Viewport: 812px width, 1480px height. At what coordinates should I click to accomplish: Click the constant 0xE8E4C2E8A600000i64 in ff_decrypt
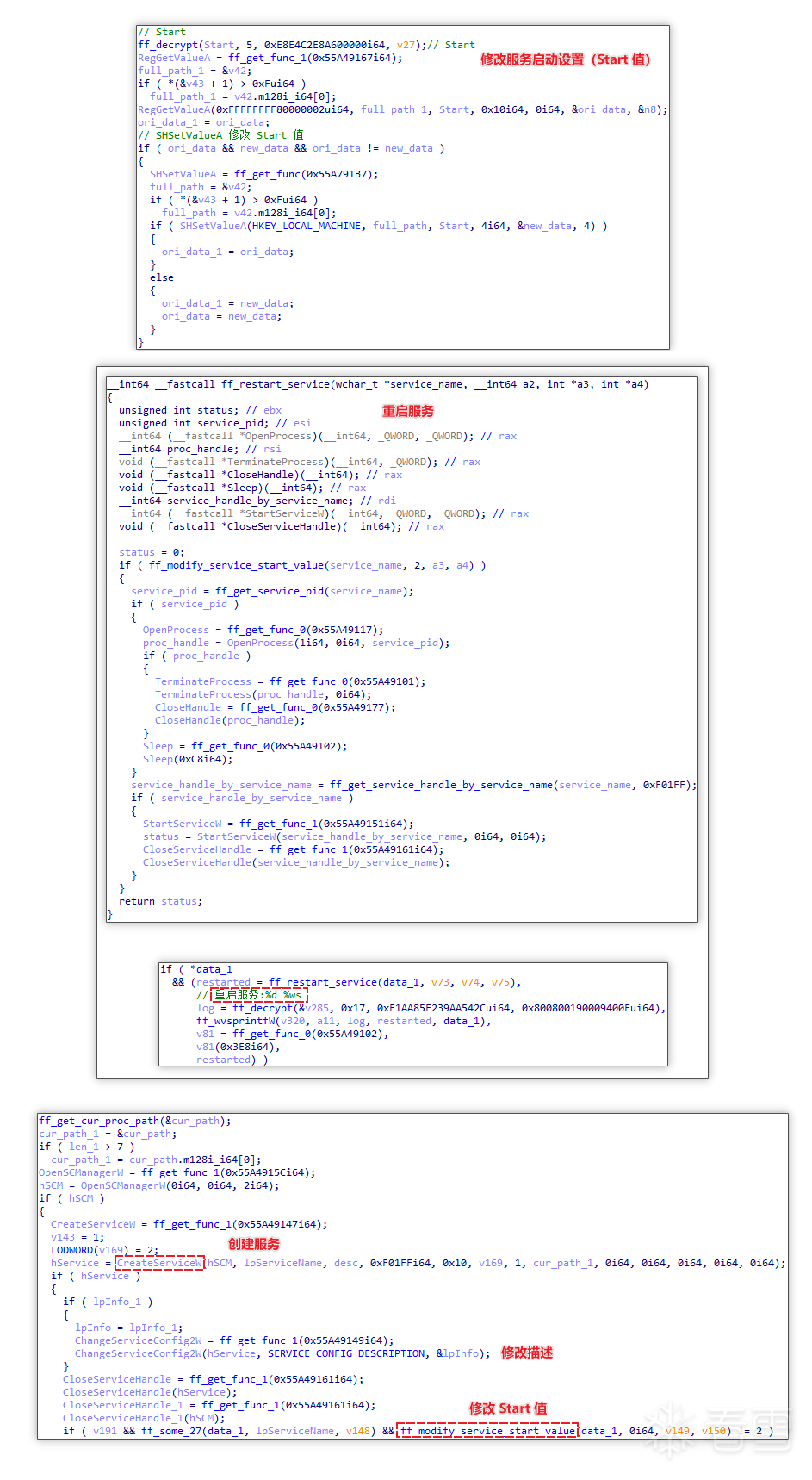coord(327,45)
